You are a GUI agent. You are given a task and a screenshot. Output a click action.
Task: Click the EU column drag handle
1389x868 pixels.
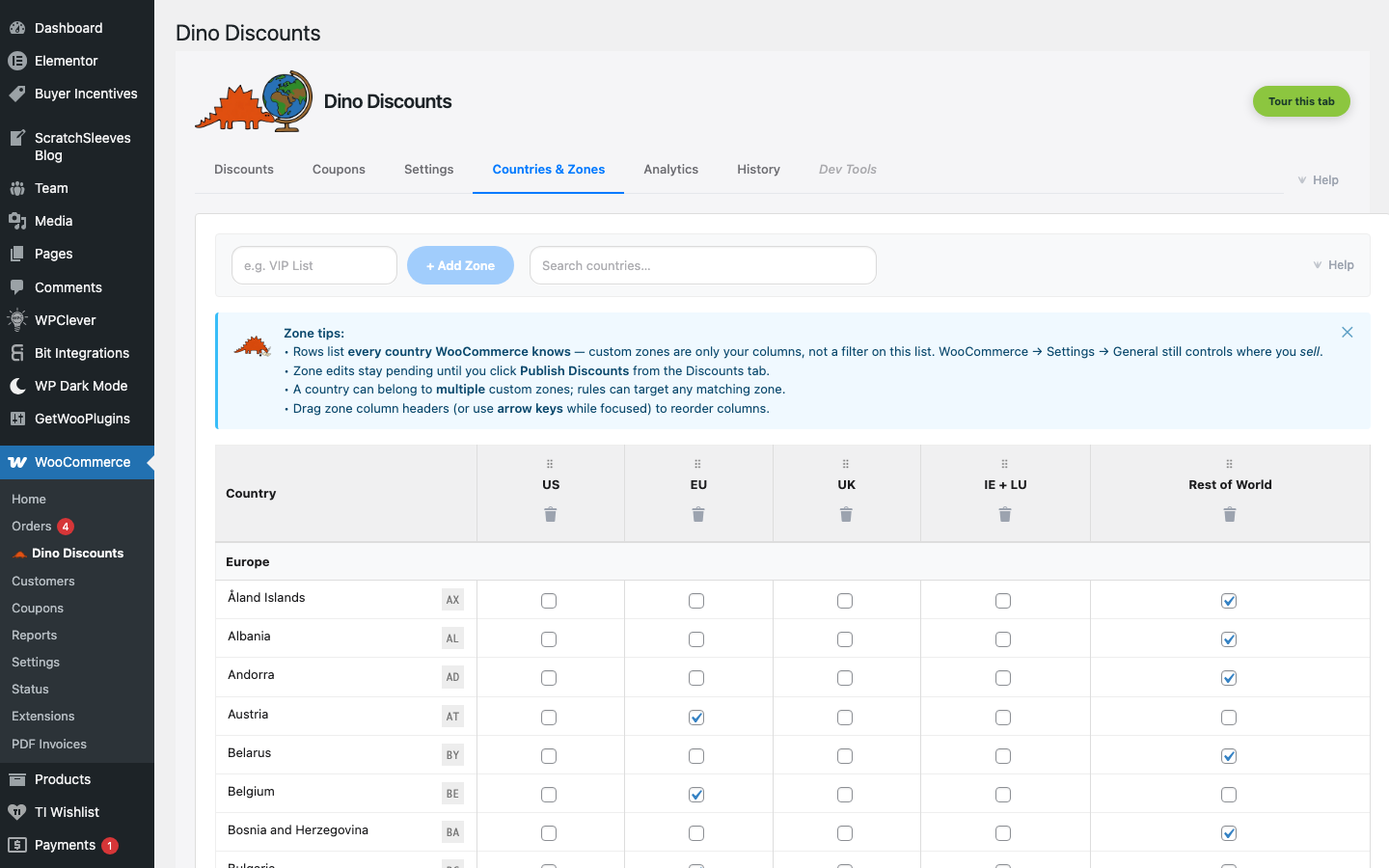coord(698,464)
